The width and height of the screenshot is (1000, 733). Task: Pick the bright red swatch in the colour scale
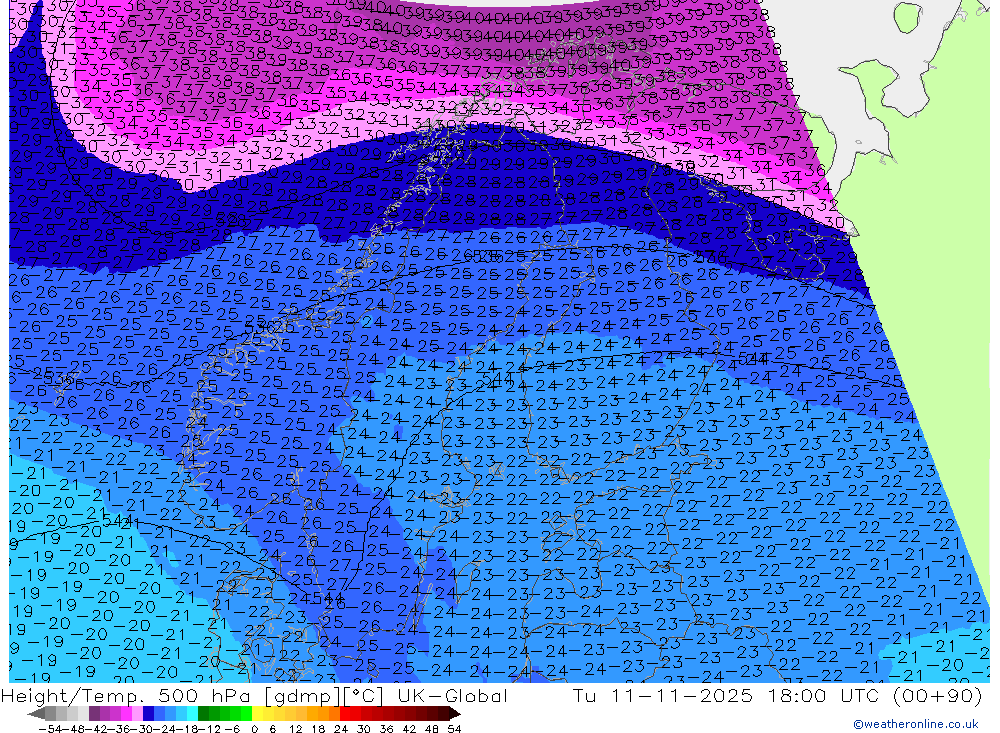click(x=345, y=714)
